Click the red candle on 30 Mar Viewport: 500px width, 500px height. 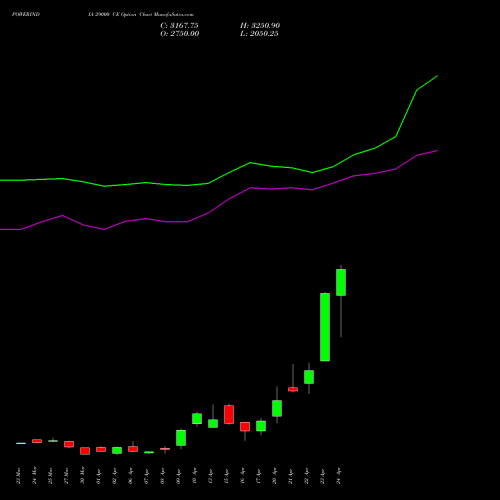85,451
